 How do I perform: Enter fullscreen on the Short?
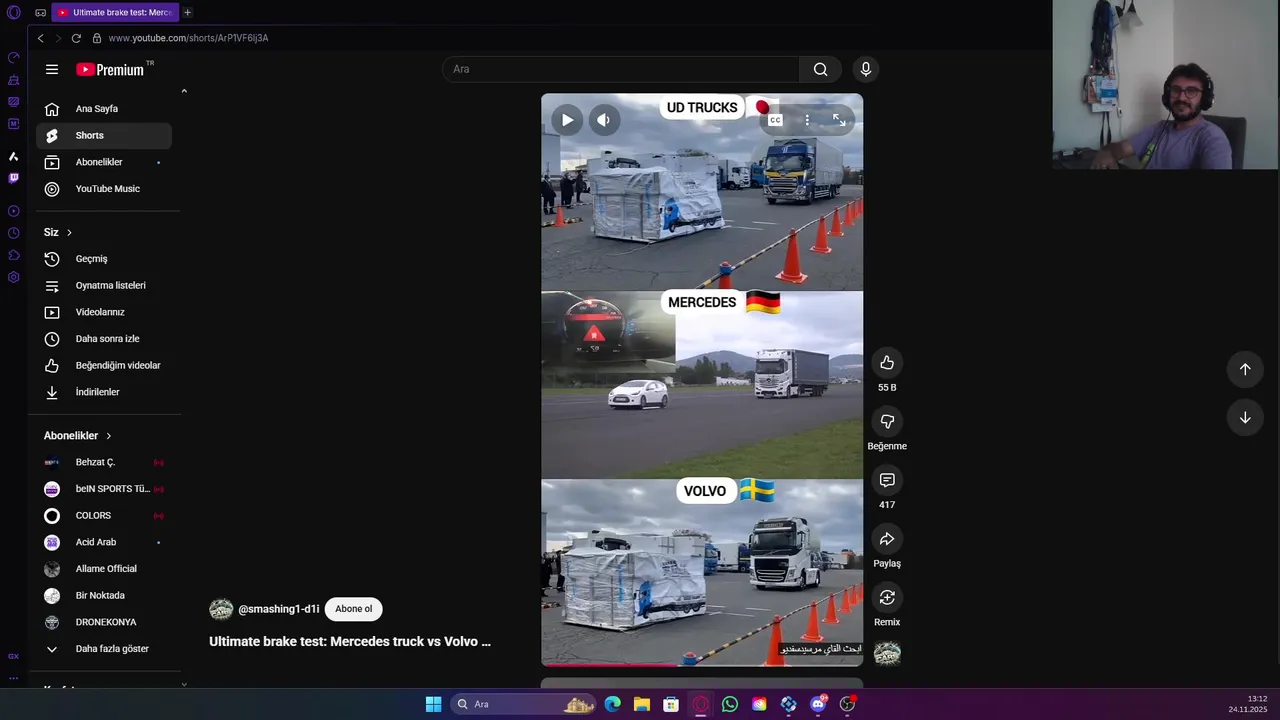pos(839,120)
